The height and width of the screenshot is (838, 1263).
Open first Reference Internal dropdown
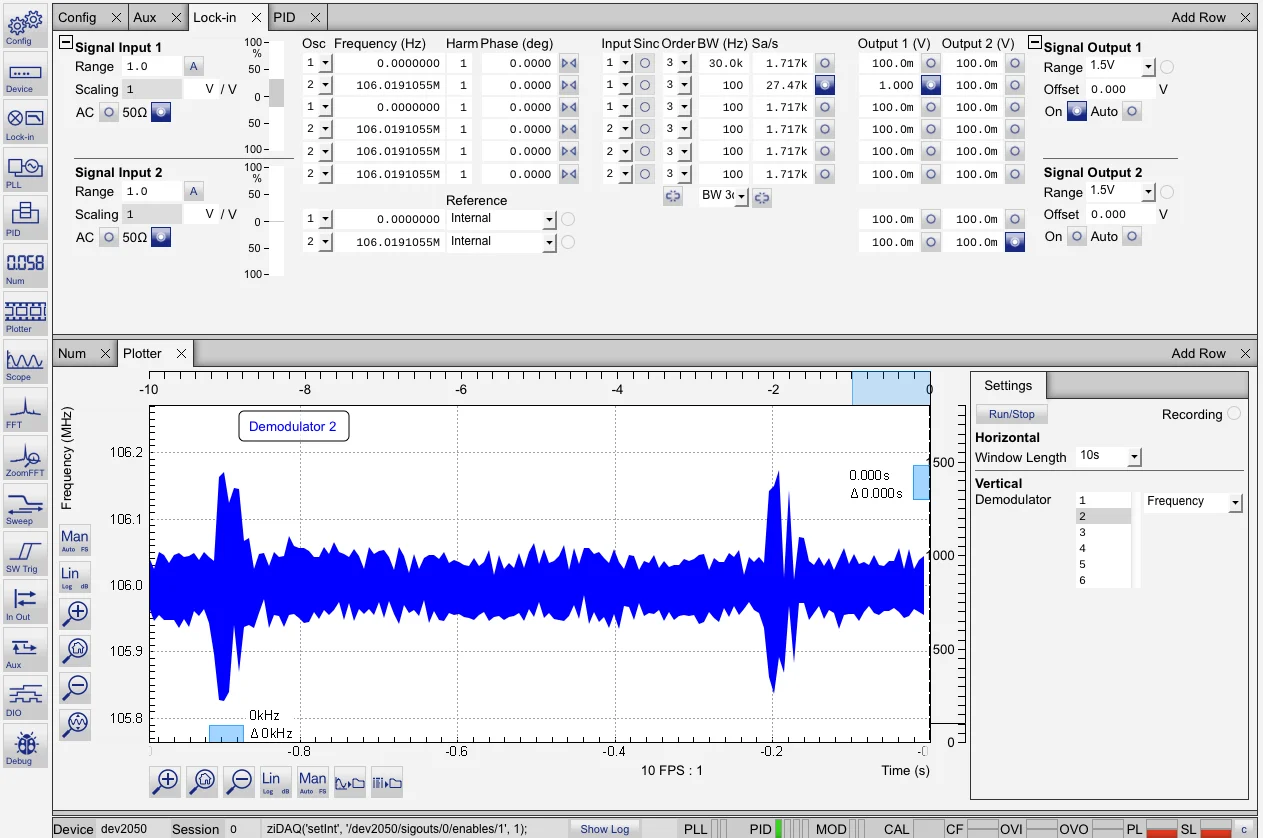[x=549, y=219]
